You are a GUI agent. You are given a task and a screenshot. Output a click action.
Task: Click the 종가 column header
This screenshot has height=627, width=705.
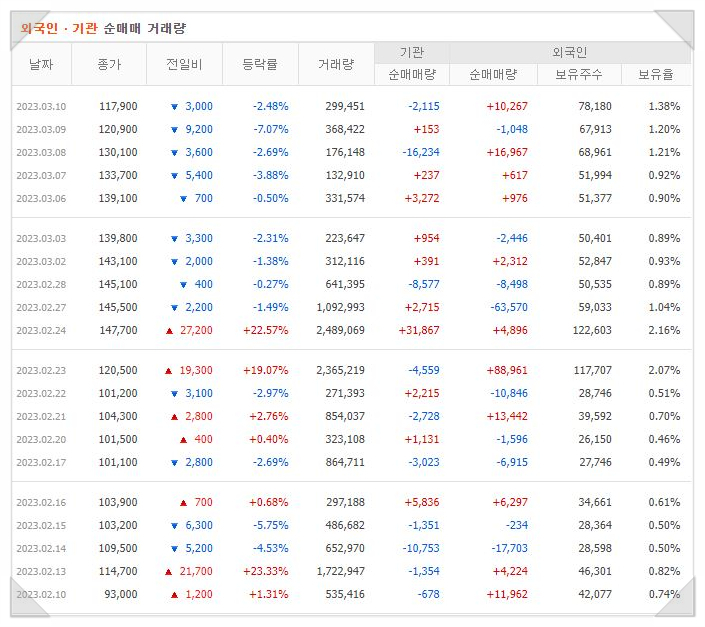pos(109,64)
